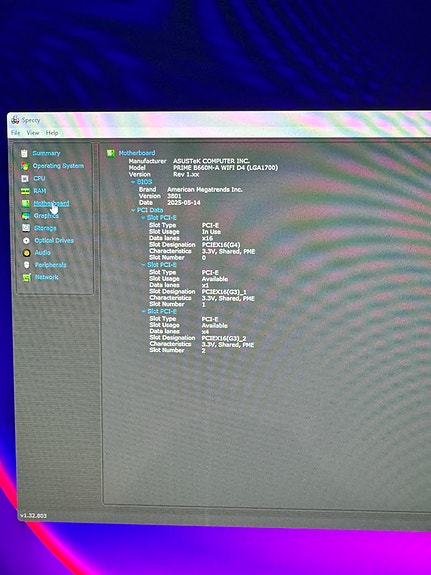Select the Operating System Windows flag icon

25,166
